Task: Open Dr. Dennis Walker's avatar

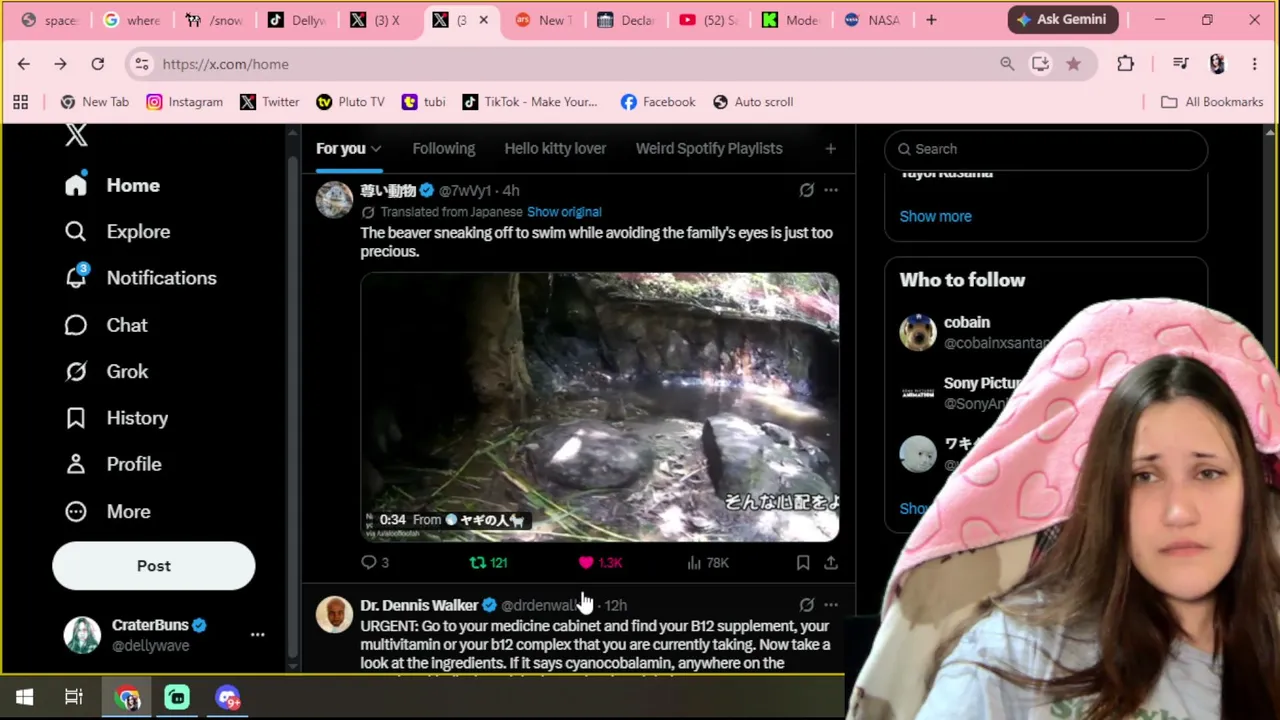Action: point(334,614)
